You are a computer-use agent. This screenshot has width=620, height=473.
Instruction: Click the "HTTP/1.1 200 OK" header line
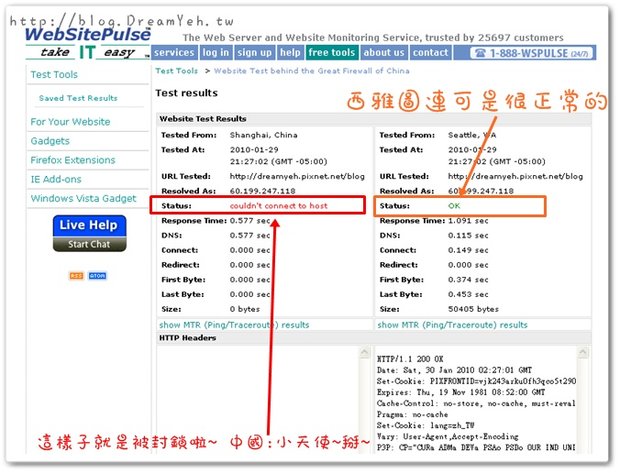410,359
